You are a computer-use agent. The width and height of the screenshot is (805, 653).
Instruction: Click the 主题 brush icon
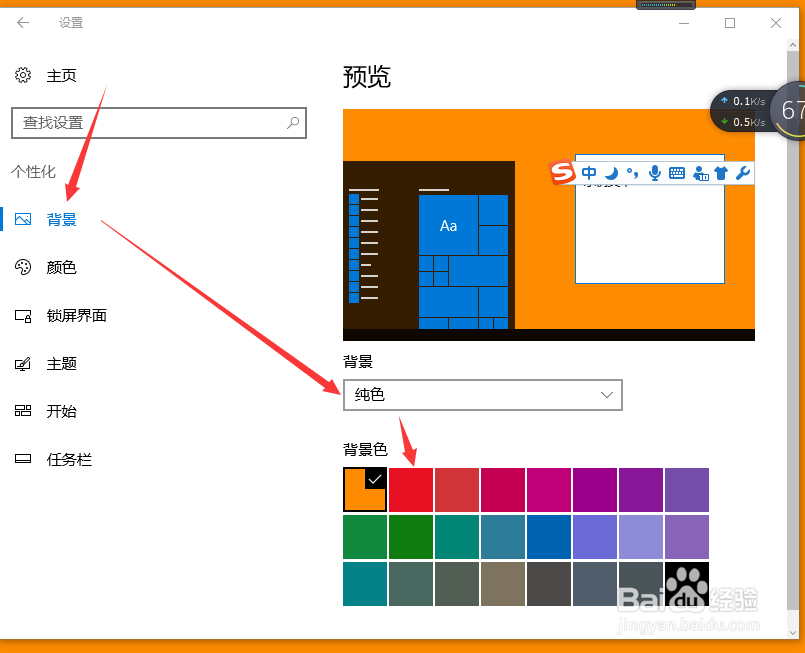pyautogui.click(x=23, y=364)
